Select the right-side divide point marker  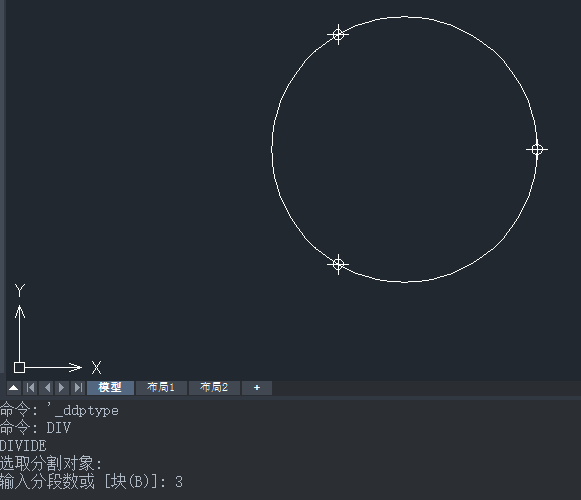click(537, 149)
